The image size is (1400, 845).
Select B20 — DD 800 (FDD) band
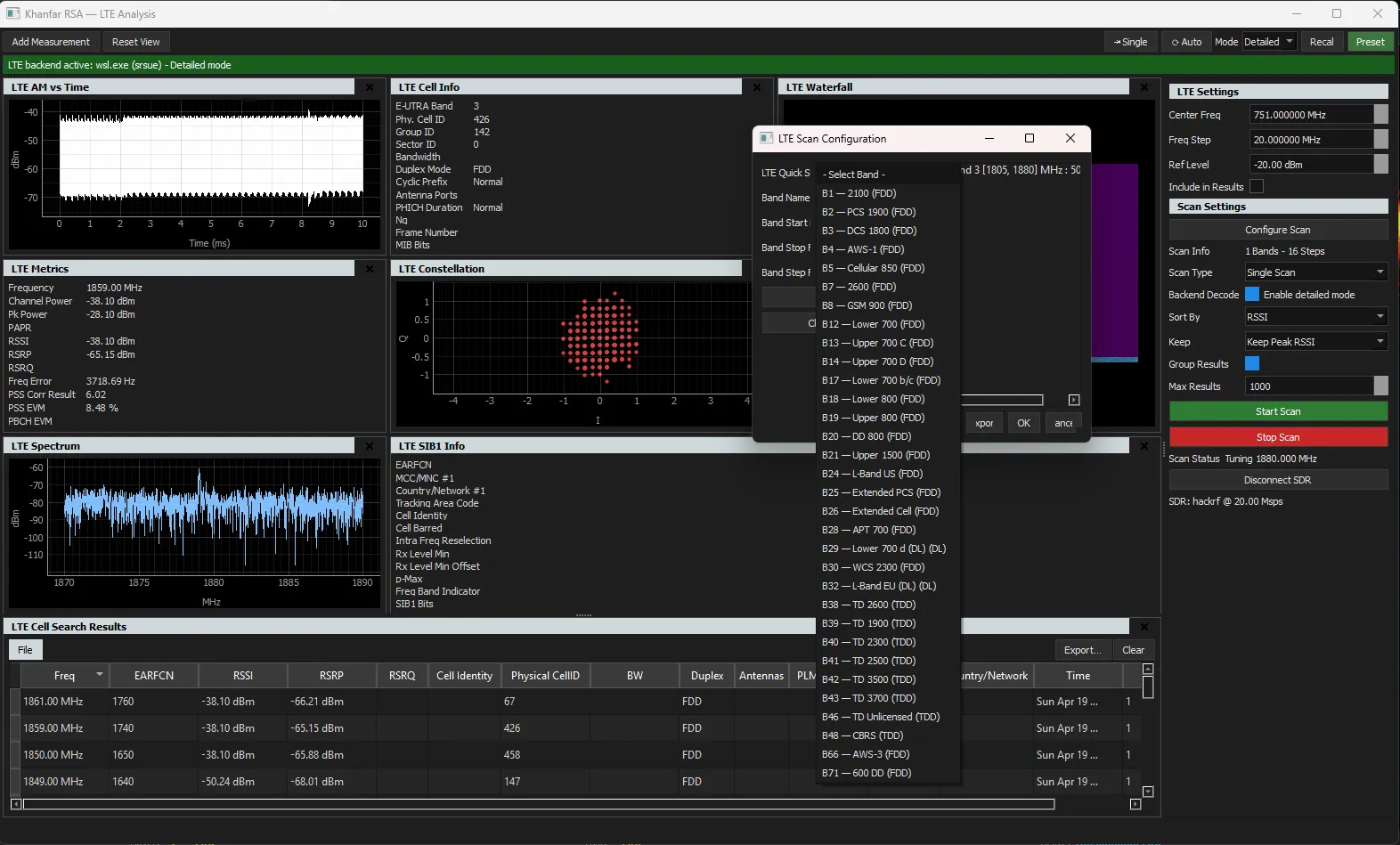[x=889, y=436]
